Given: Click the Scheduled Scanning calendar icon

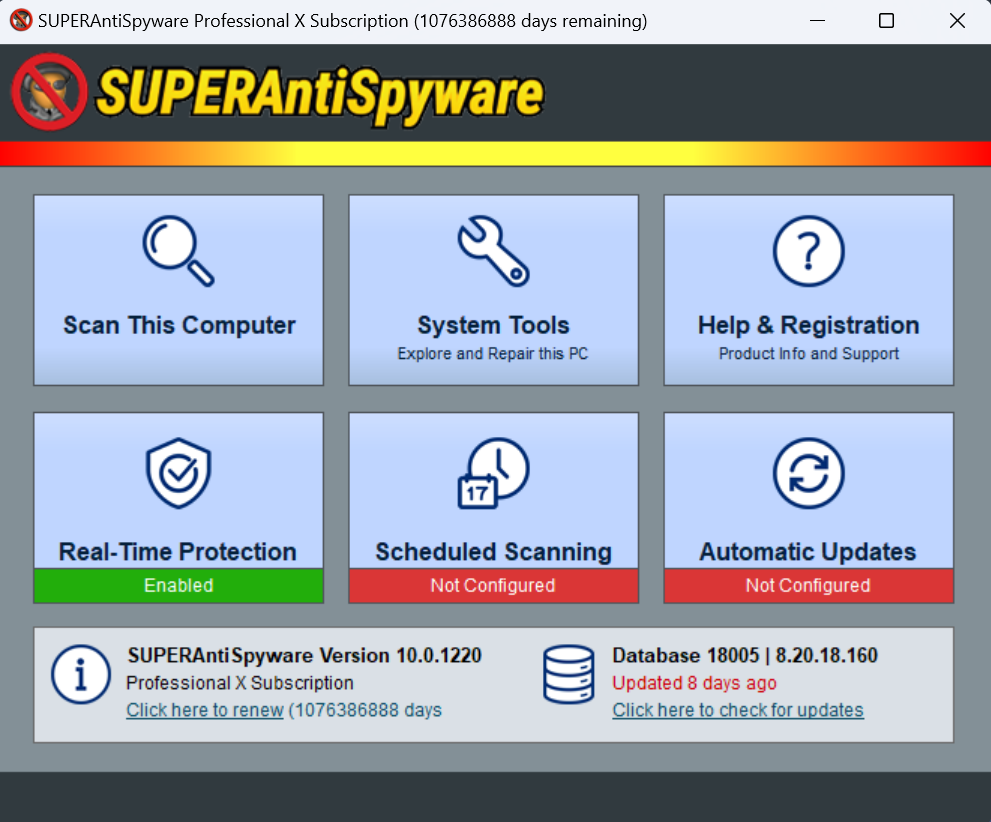Looking at the screenshot, I should pyautogui.click(x=493, y=472).
